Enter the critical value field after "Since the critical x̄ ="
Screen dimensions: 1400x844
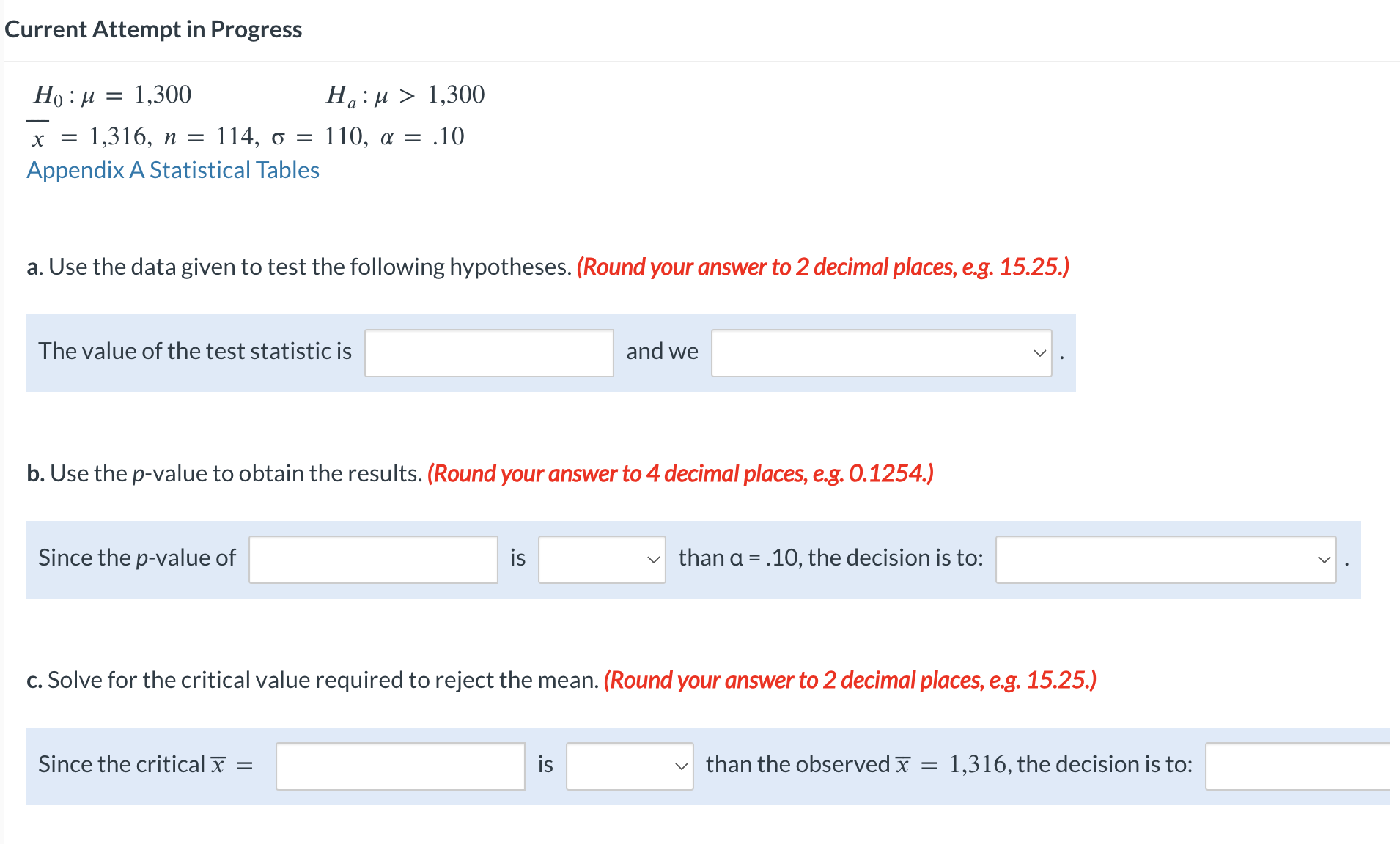coord(399,766)
